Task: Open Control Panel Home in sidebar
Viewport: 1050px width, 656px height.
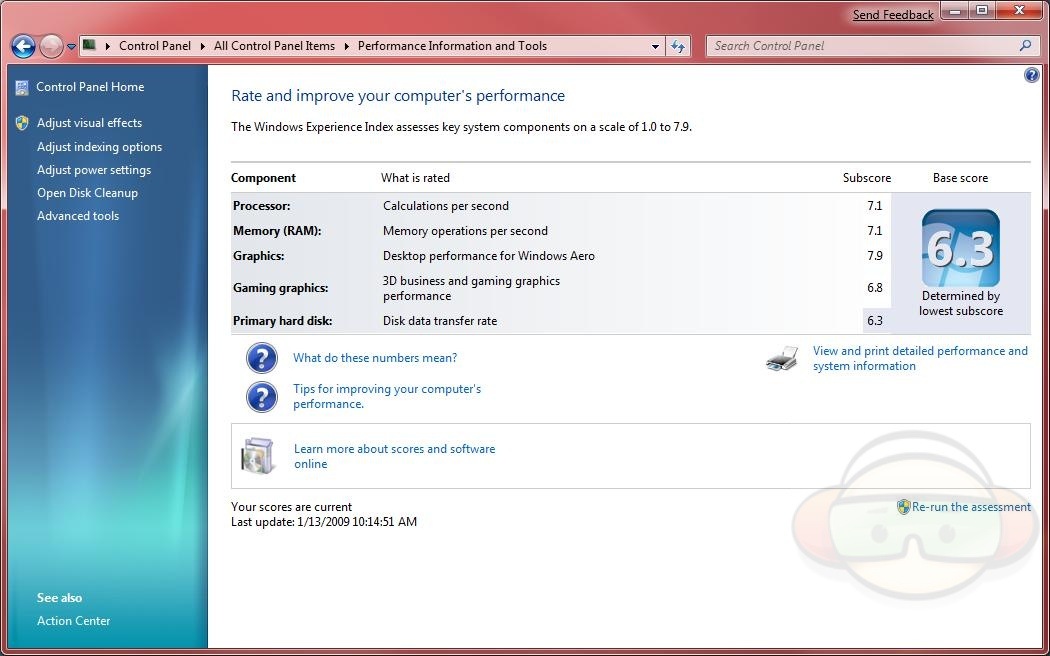Action: (x=90, y=87)
